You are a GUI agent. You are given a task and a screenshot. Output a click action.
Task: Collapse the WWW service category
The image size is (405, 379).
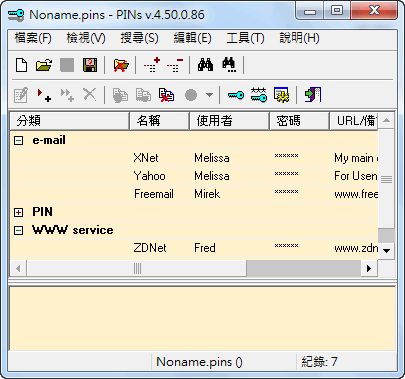pyautogui.click(x=19, y=230)
